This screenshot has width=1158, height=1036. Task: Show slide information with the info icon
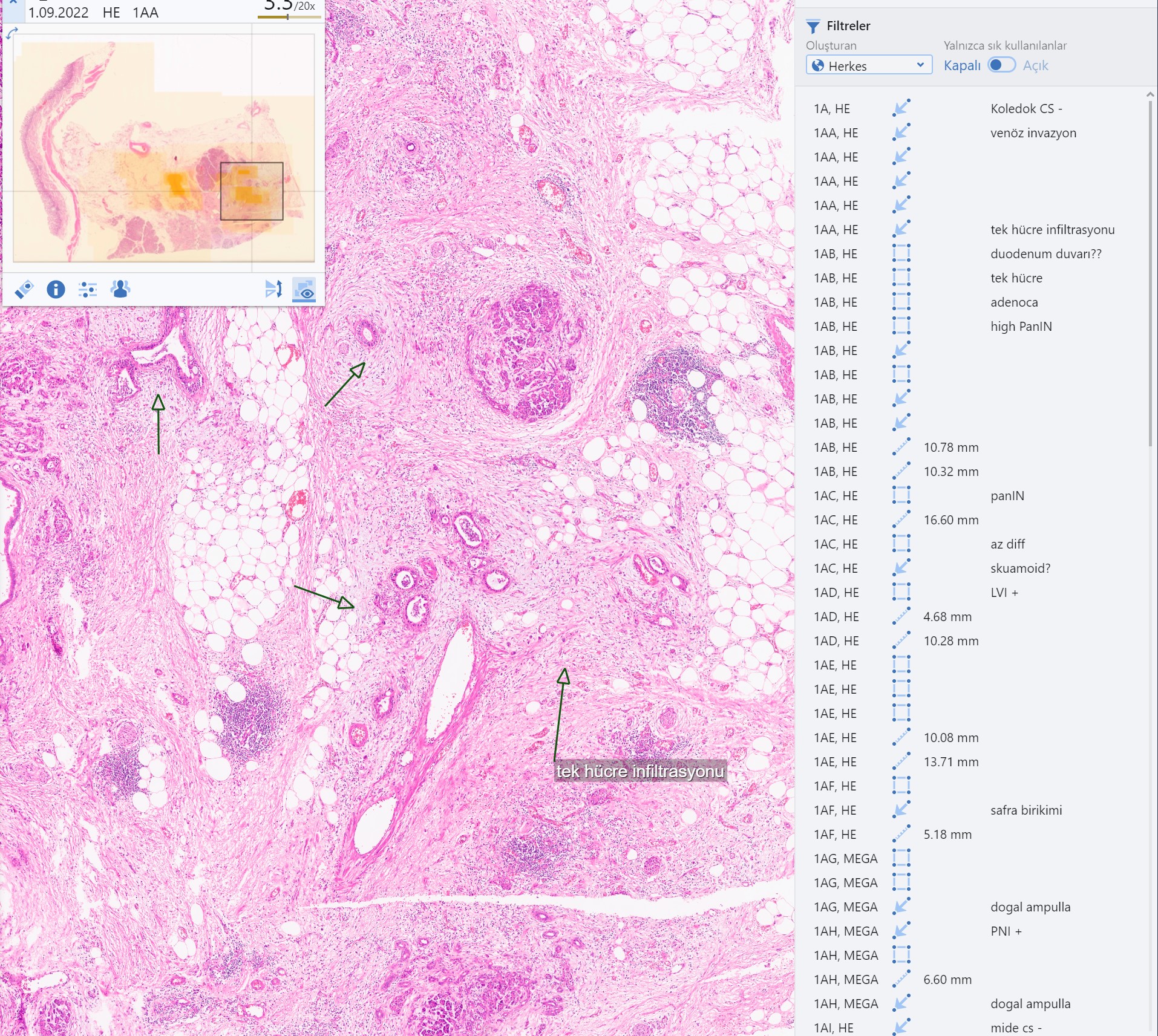[x=56, y=290]
